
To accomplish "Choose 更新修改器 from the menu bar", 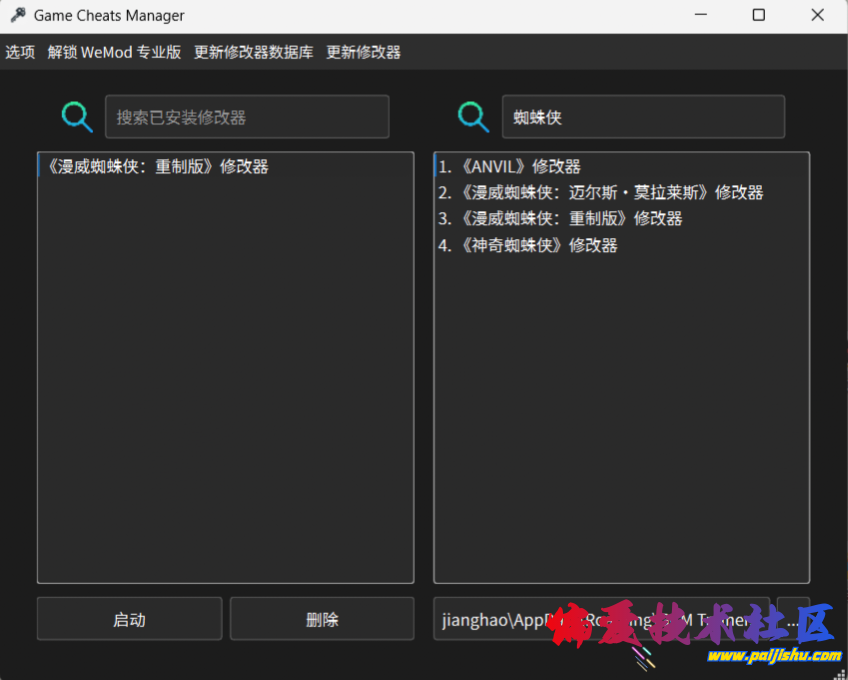I will 363,52.
